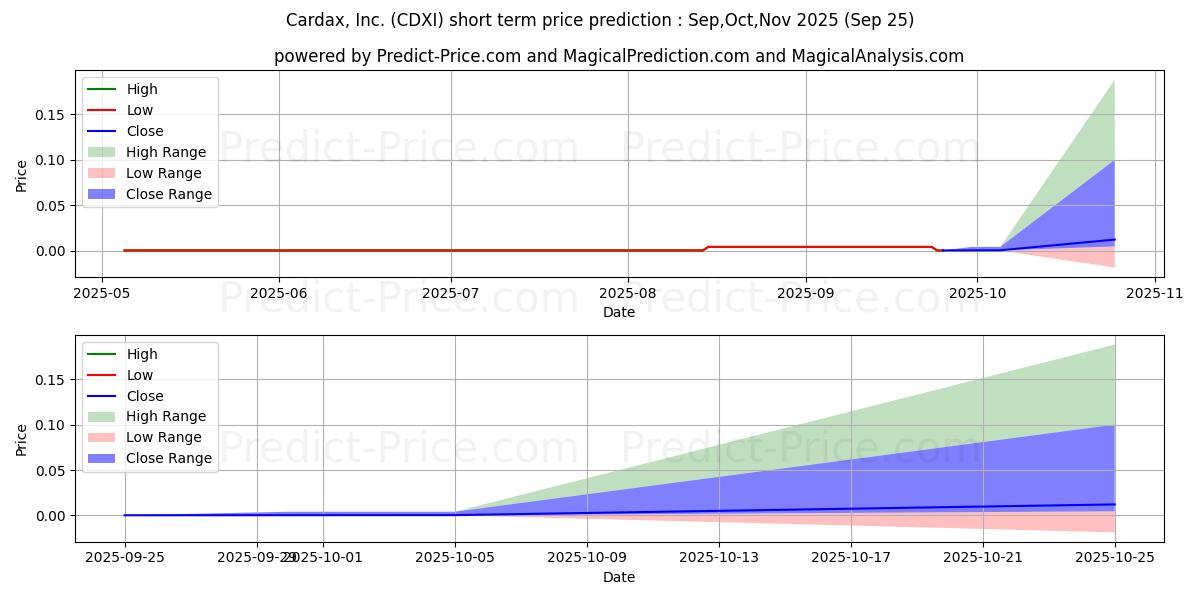Click the 'Price' axis label of lower chart
1200x600 pixels.
pos(22,439)
